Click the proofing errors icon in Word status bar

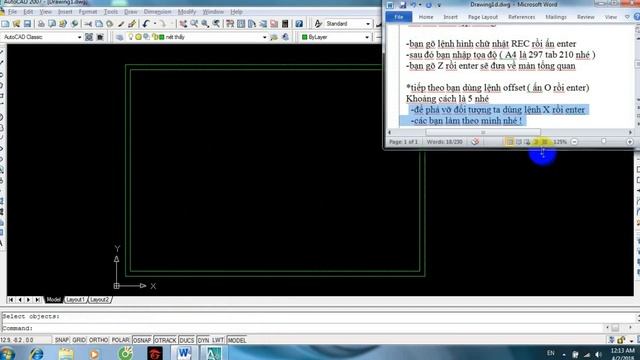(475, 142)
